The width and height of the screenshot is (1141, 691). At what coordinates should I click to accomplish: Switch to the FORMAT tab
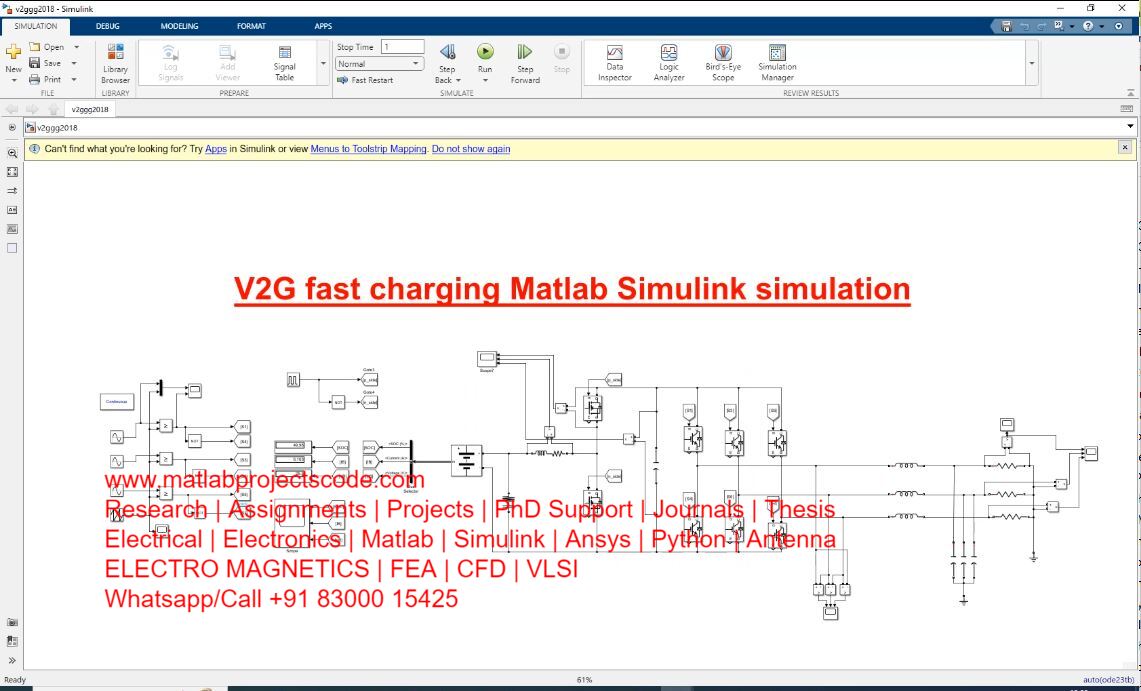tap(251, 26)
